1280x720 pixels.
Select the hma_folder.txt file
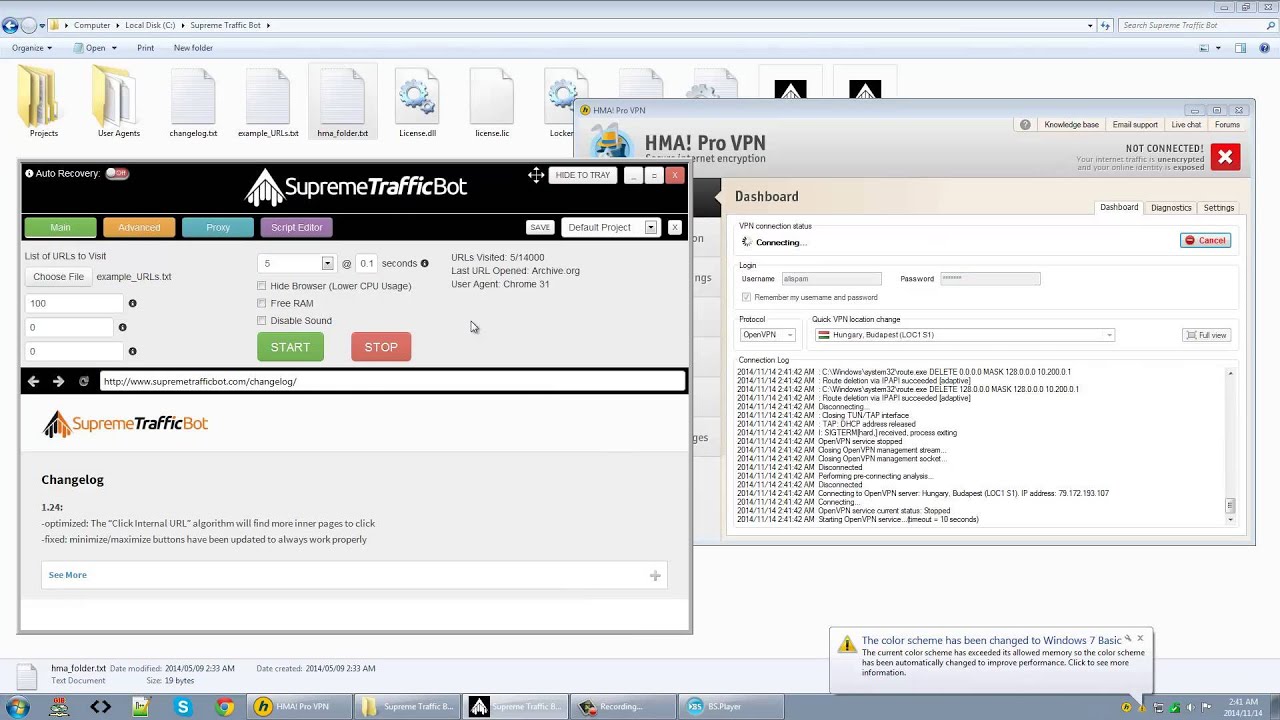(342, 102)
